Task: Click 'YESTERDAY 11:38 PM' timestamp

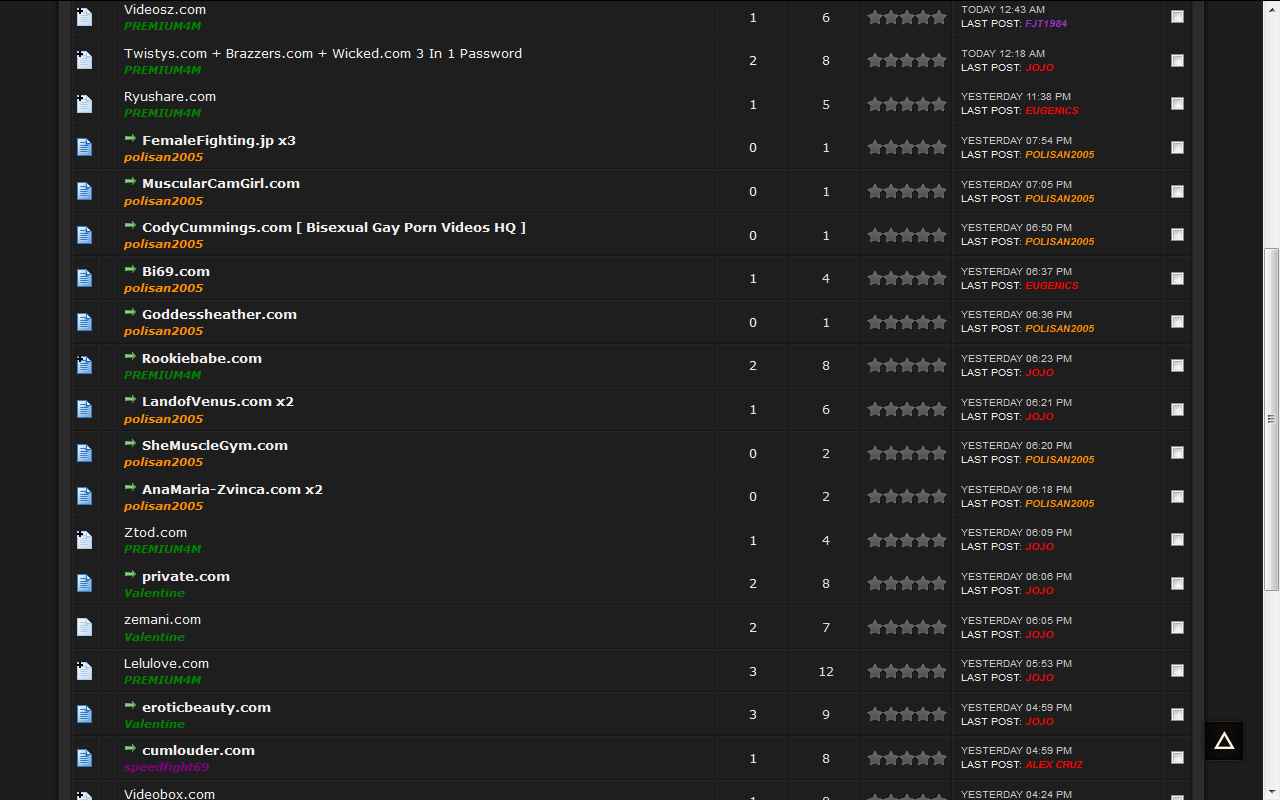Action: point(1016,97)
